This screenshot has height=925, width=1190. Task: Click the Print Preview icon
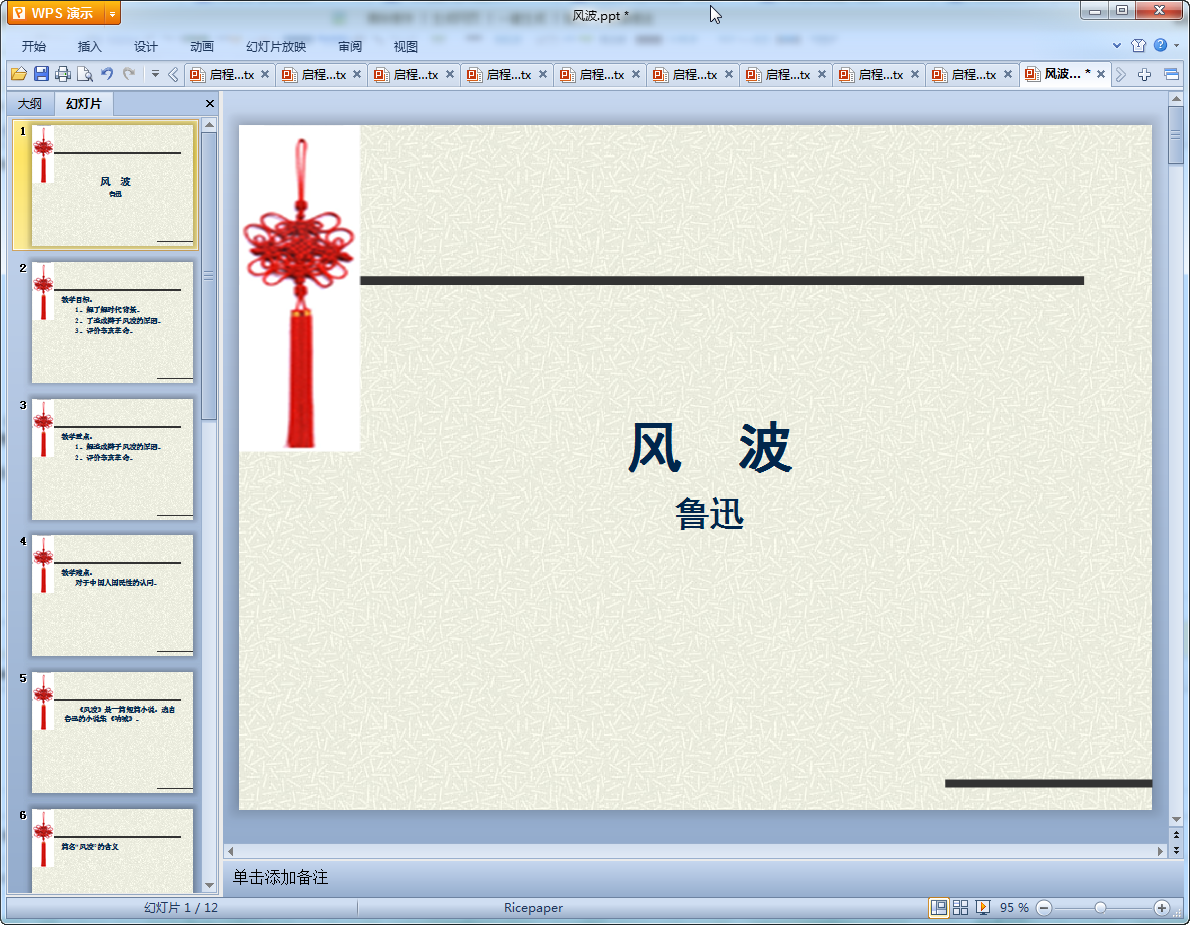[85, 74]
